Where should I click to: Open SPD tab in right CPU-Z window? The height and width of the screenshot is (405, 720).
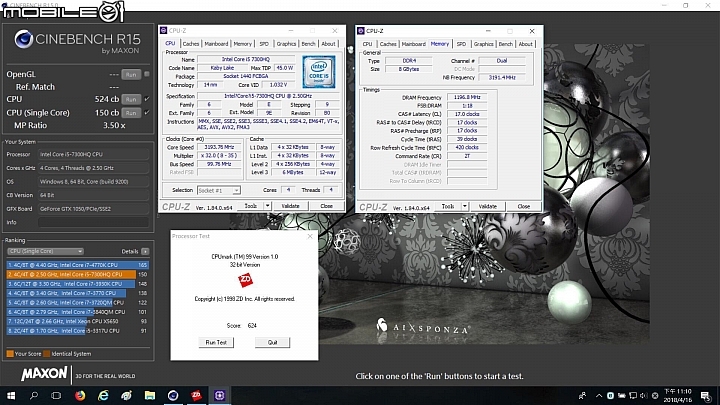click(x=461, y=44)
